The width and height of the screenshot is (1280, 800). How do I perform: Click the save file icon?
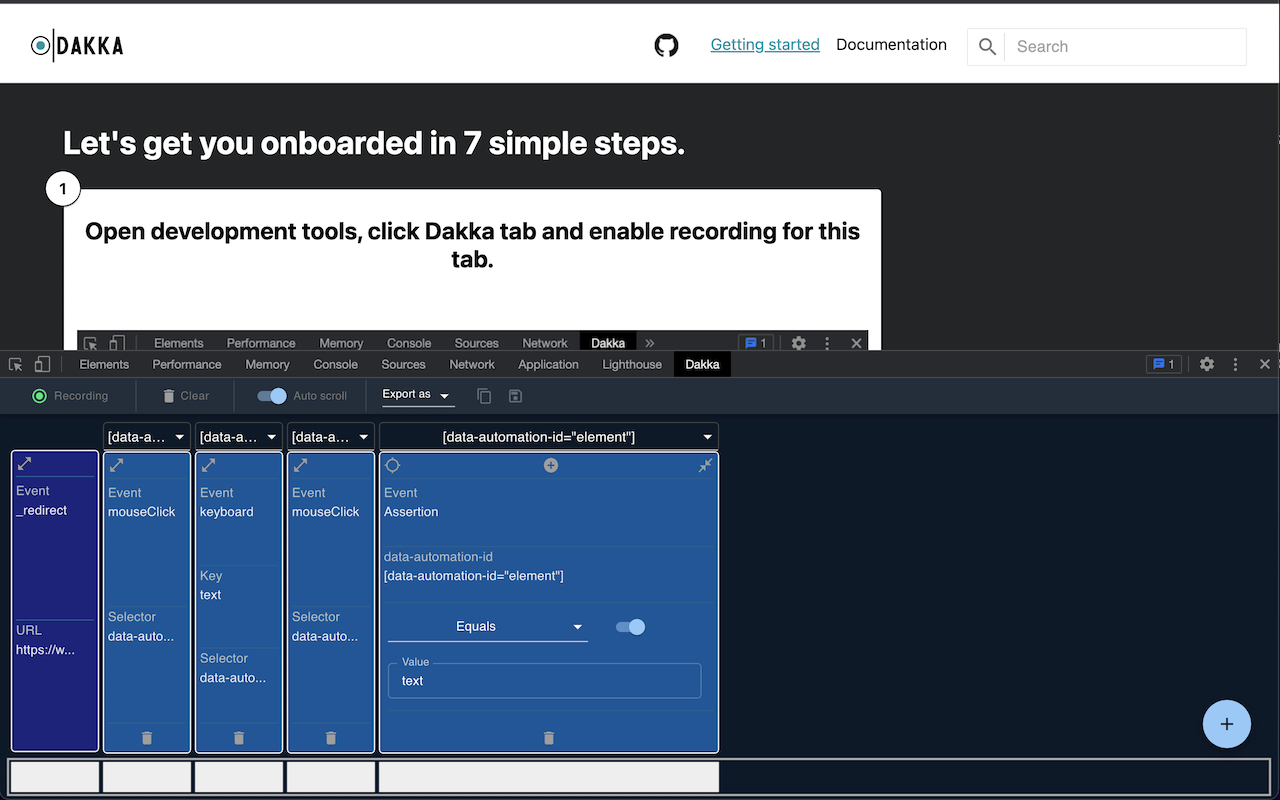515,396
